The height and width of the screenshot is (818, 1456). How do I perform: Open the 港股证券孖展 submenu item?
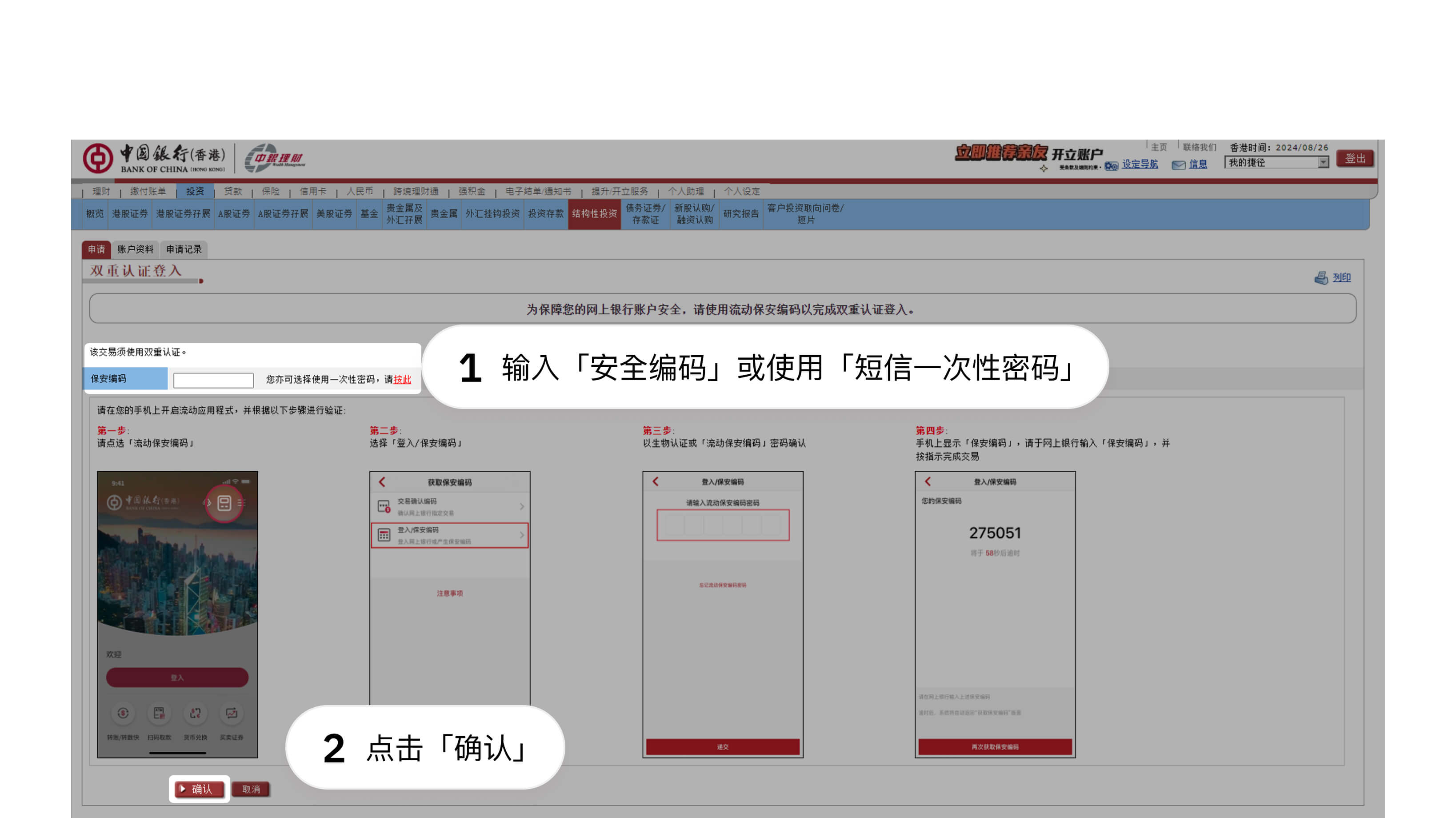tap(183, 214)
